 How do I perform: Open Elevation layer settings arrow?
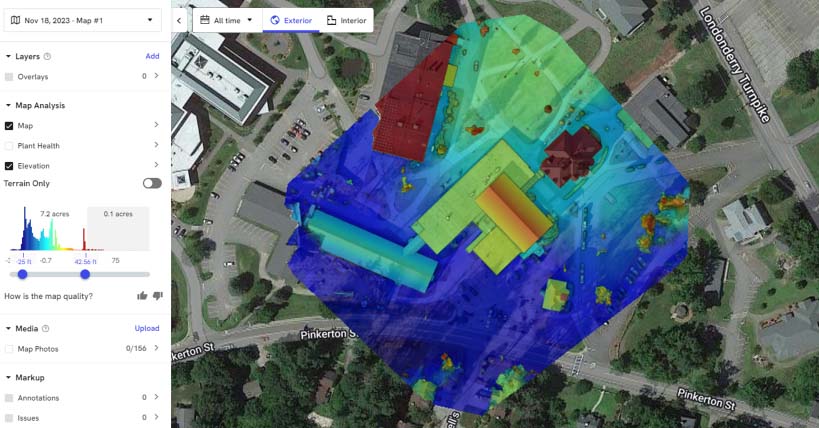[x=156, y=166]
